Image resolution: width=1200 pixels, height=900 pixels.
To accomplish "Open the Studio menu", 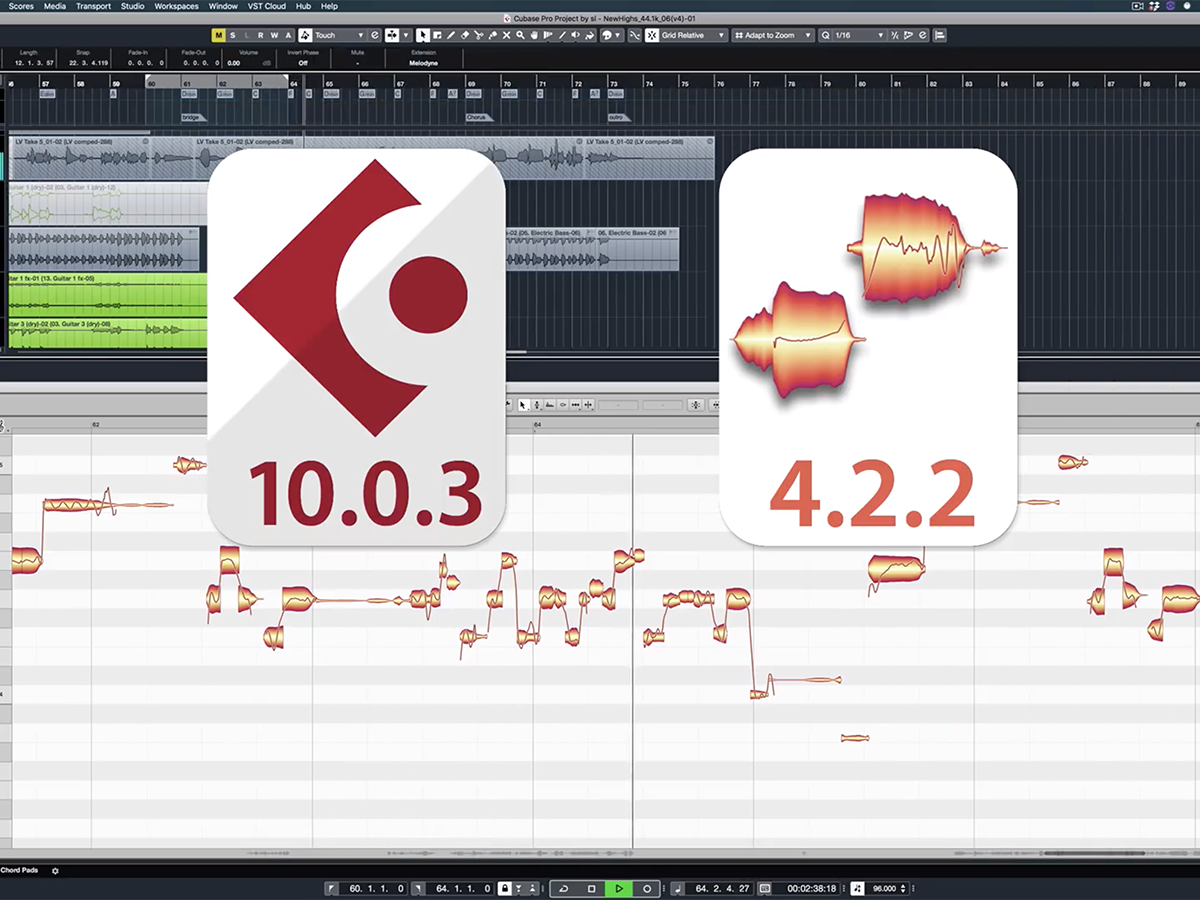I will coord(132,6).
